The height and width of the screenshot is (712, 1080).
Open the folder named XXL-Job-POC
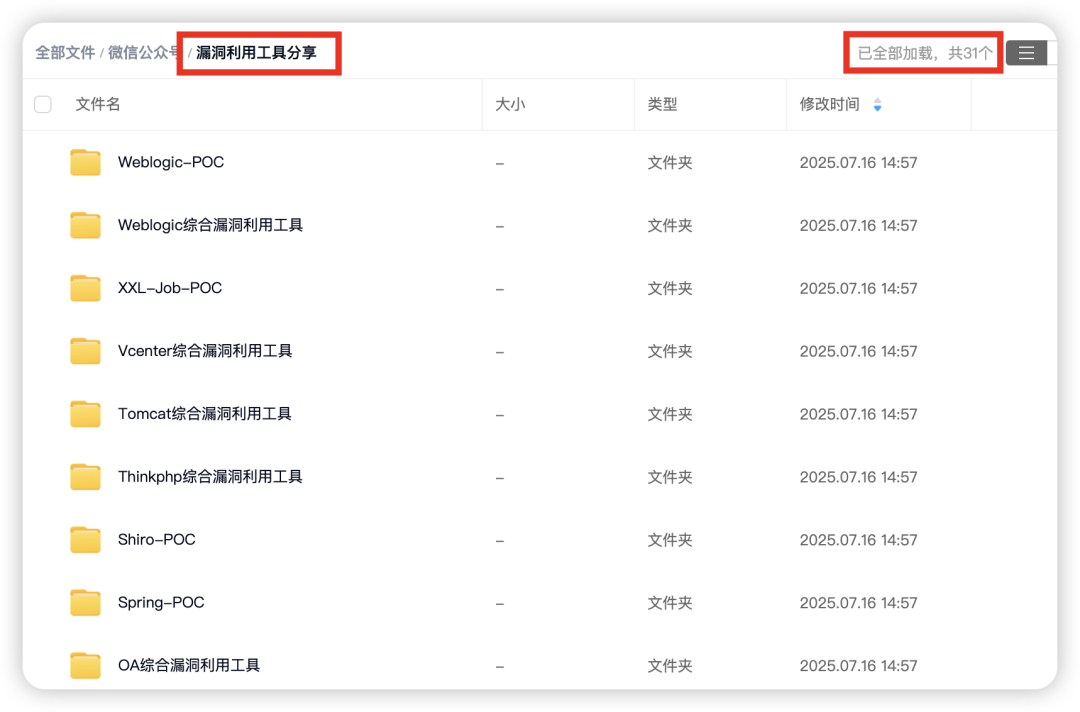170,289
